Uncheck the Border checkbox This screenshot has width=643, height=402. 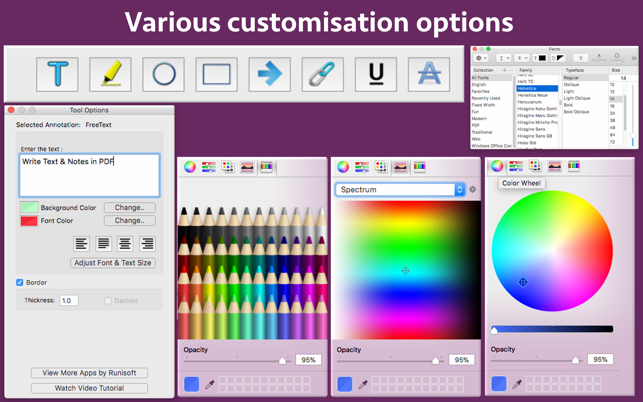click(x=20, y=283)
